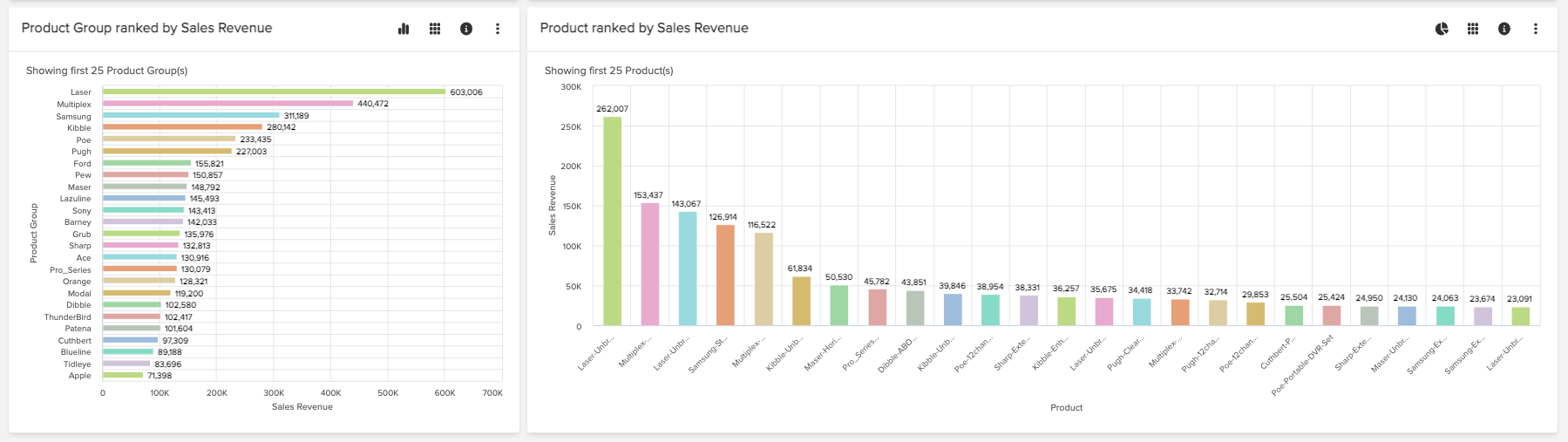The height and width of the screenshot is (442, 1568).
Task: Click the 'Barney' group label
Action: [x=78, y=222]
